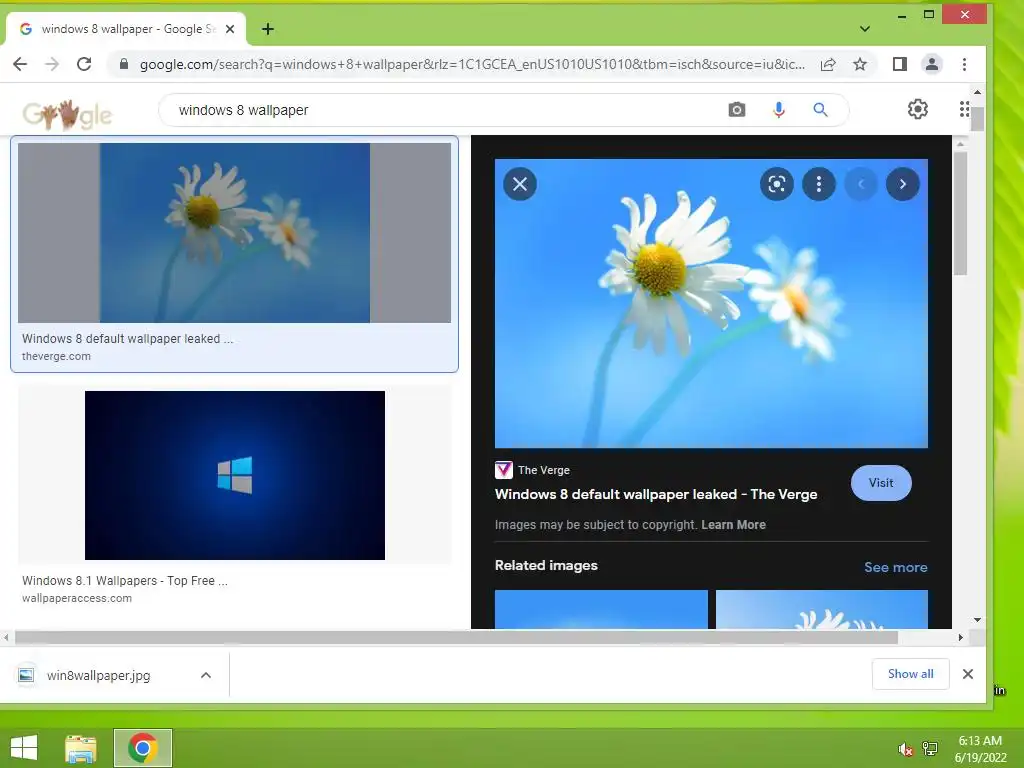This screenshot has width=1024, height=768.
Task: Open the Windows Start button
Action: (x=24, y=748)
